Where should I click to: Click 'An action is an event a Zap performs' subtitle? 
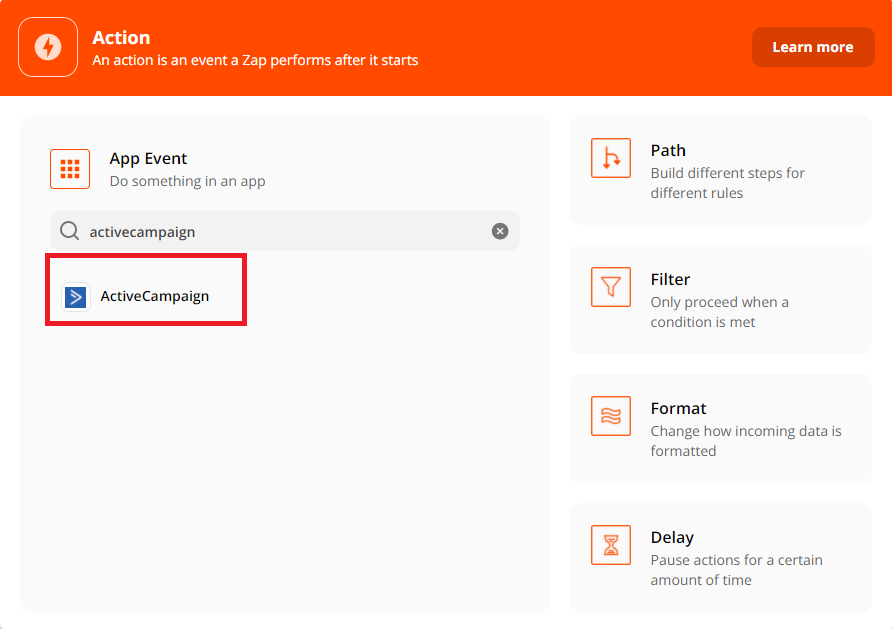pos(255,60)
